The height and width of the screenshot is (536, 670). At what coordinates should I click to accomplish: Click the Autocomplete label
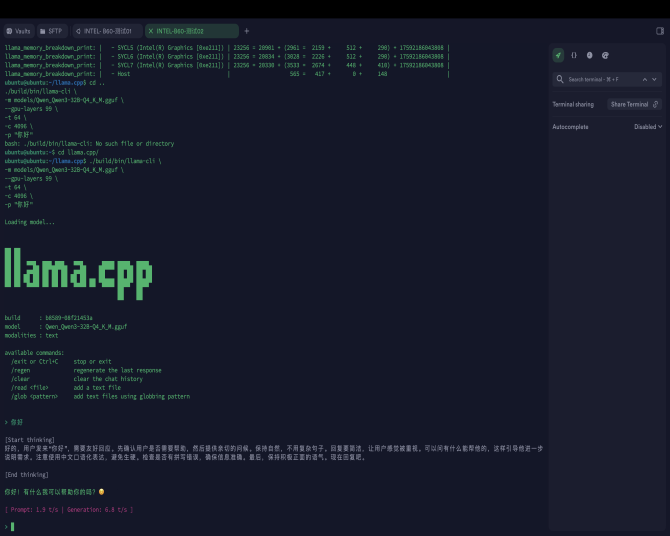(x=570, y=127)
